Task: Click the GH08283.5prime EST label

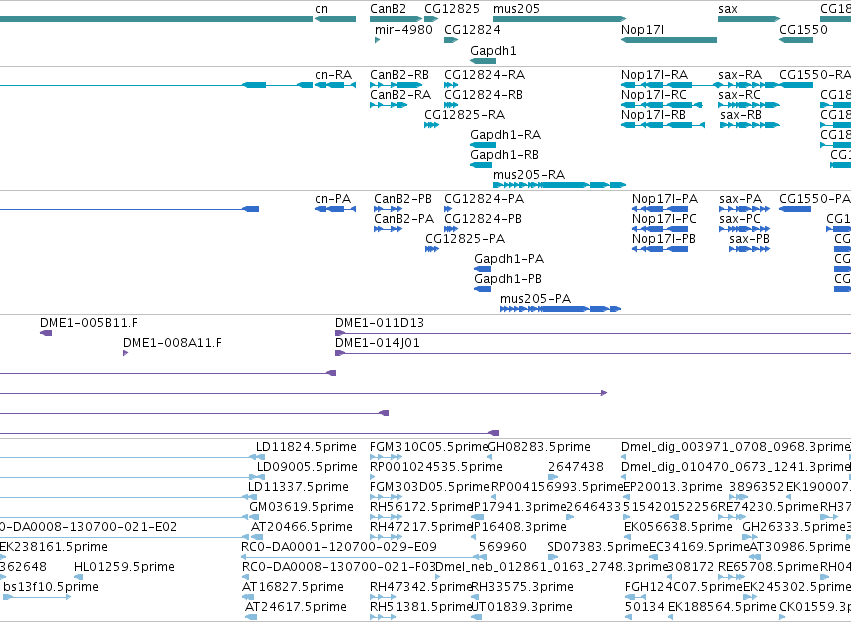Action: pos(539,447)
